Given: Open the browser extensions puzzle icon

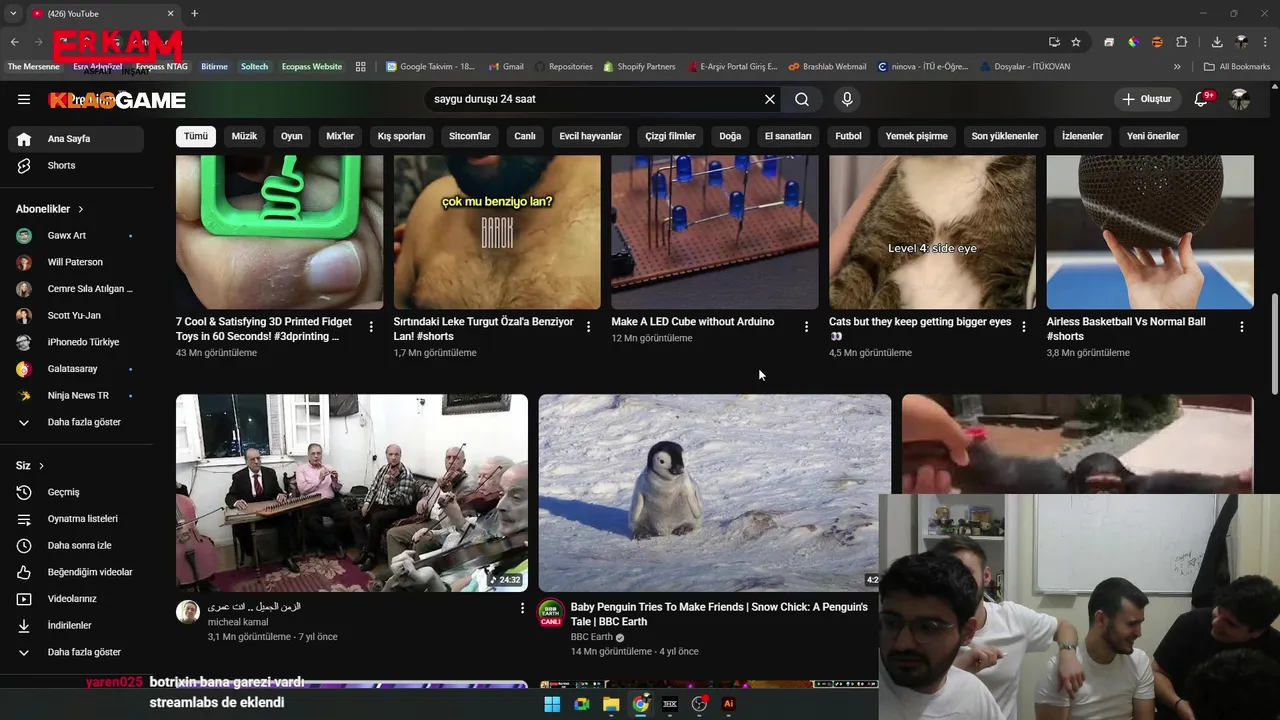Looking at the screenshot, I should pyautogui.click(x=1182, y=42).
